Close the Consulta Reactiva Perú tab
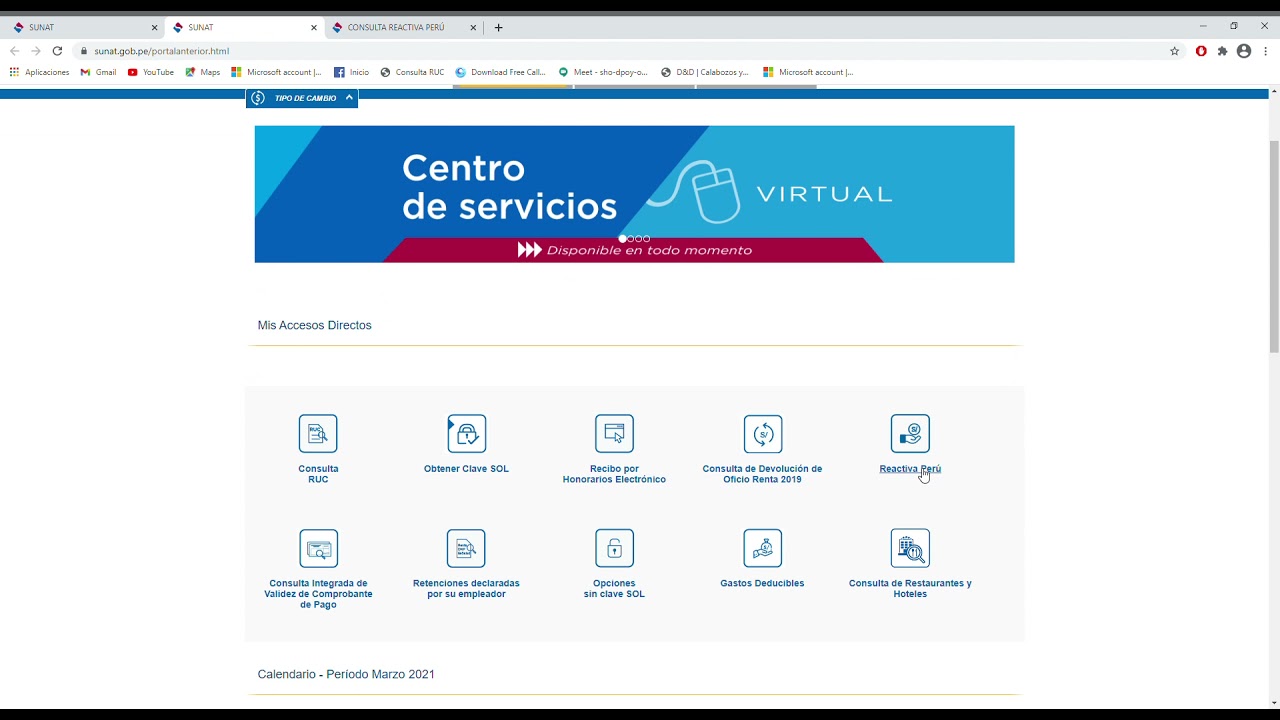This screenshot has width=1280, height=720. tap(473, 28)
